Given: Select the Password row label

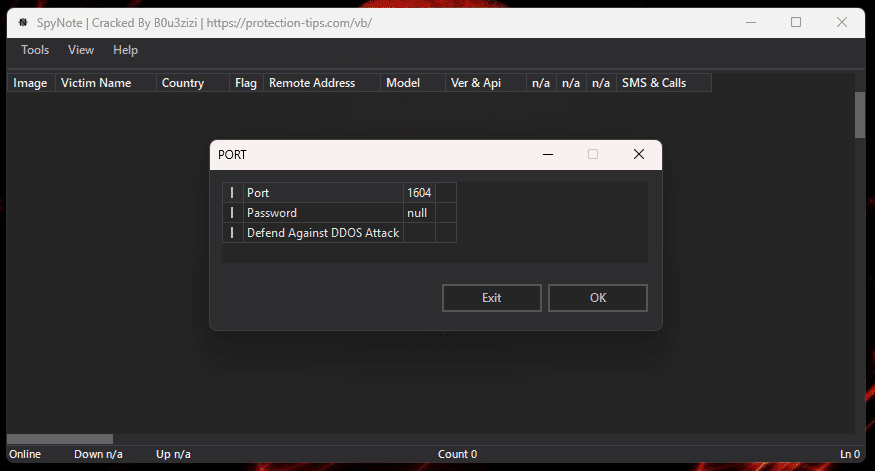Looking at the screenshot, I should tap(324, 213).
